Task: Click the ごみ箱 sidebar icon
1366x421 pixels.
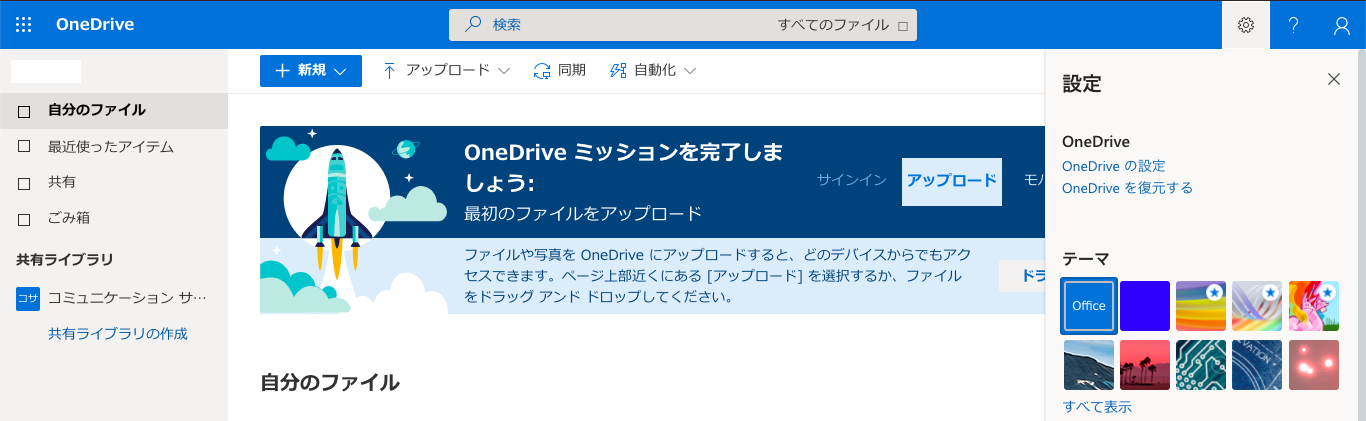Action: click(x=24, y=218)
